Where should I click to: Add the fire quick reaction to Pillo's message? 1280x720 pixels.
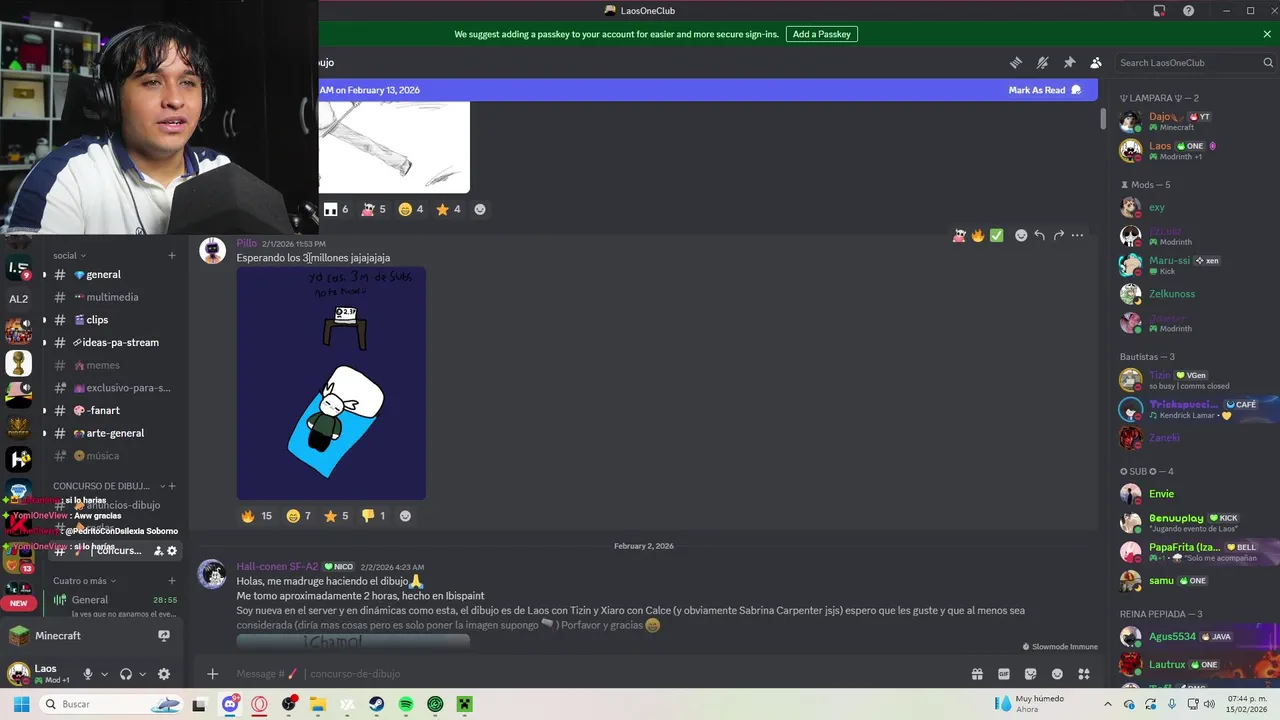pos(977,236)
